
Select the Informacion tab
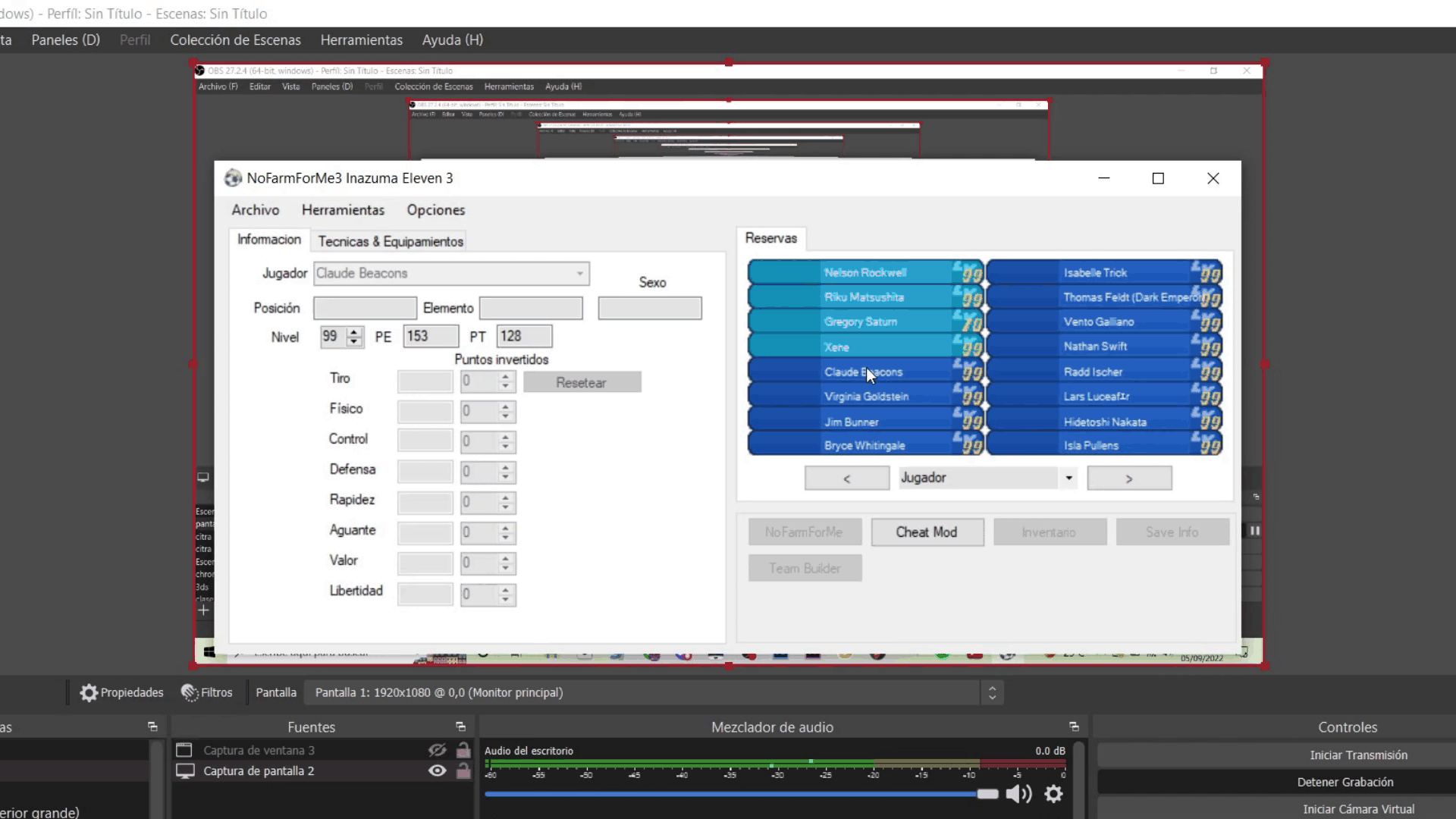(269, 240)
